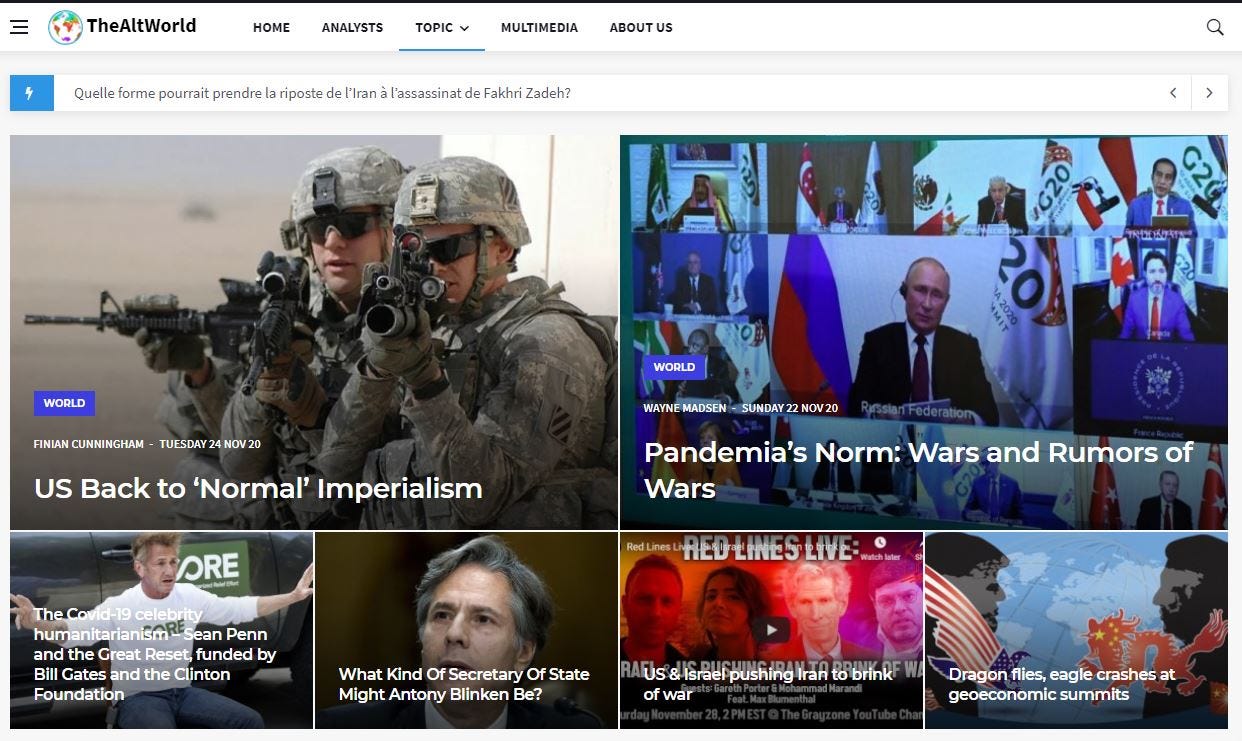Open the hamburger side menu
The height and width of the screenshot is (741, 1242).
pos(19,27)
